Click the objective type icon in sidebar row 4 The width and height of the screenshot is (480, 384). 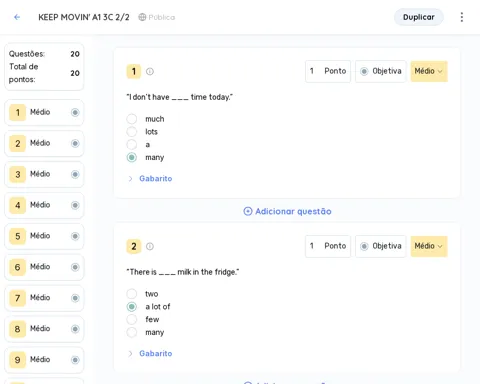pos(75,205)
